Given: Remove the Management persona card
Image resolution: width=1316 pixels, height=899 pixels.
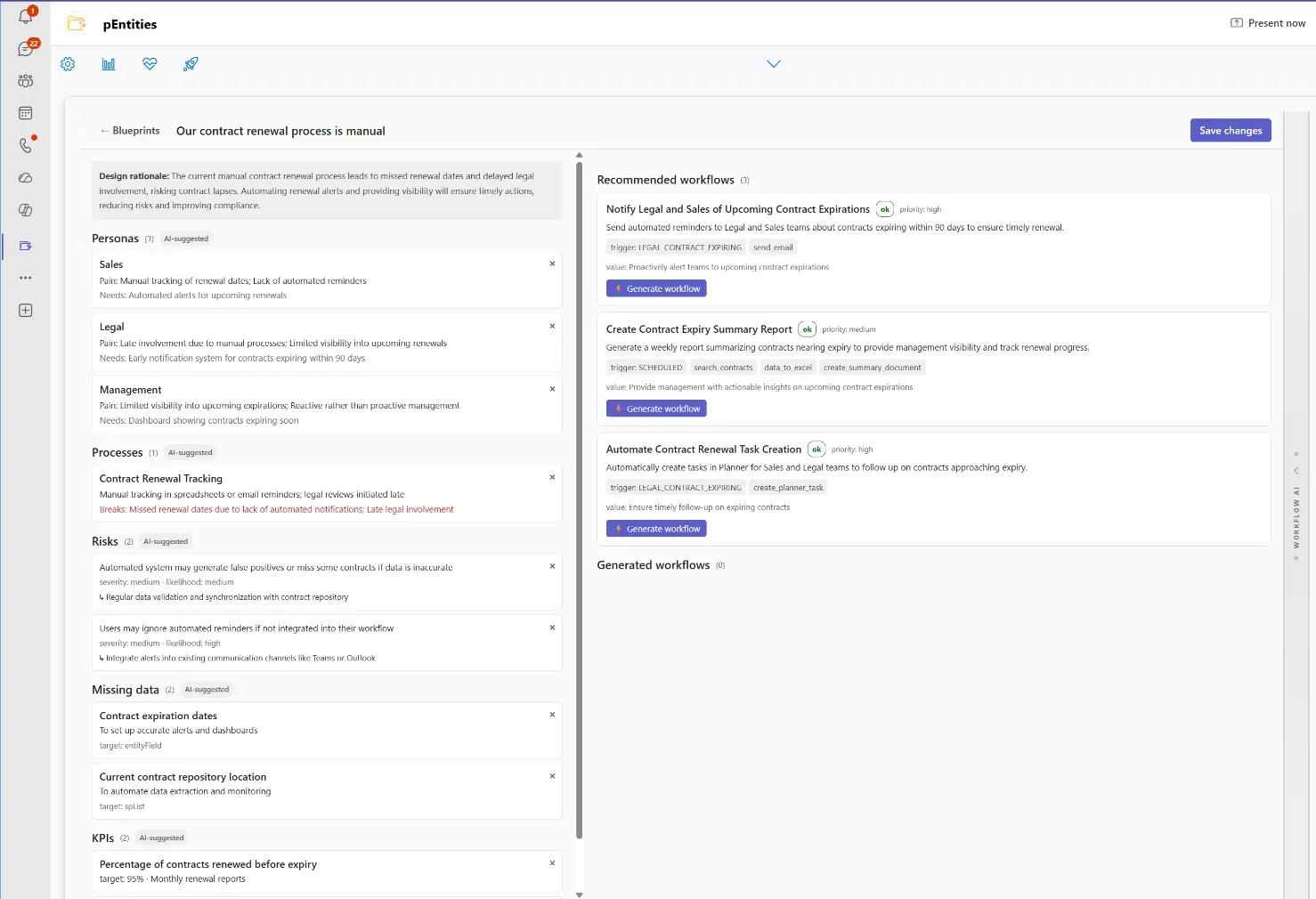Looking at the screenshot, I should point(552,389).
